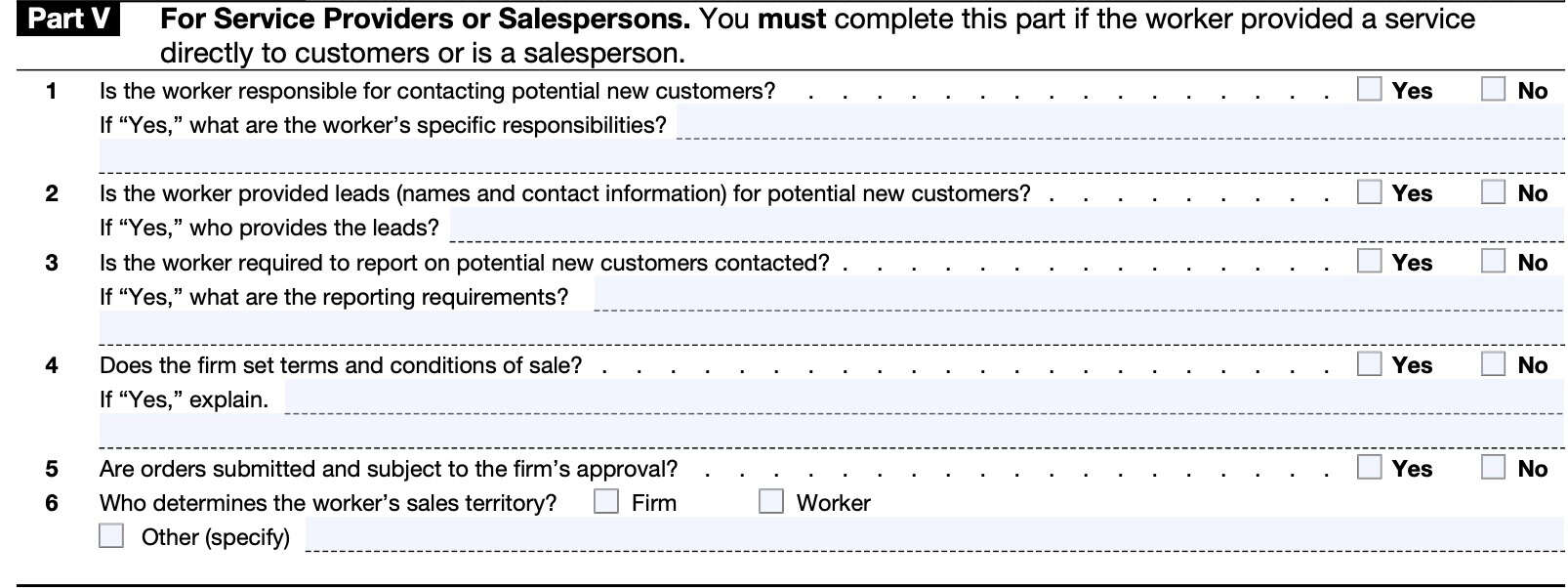
Task: Check Yes for reporting on contacted customers
Action: pos(1369,262)
